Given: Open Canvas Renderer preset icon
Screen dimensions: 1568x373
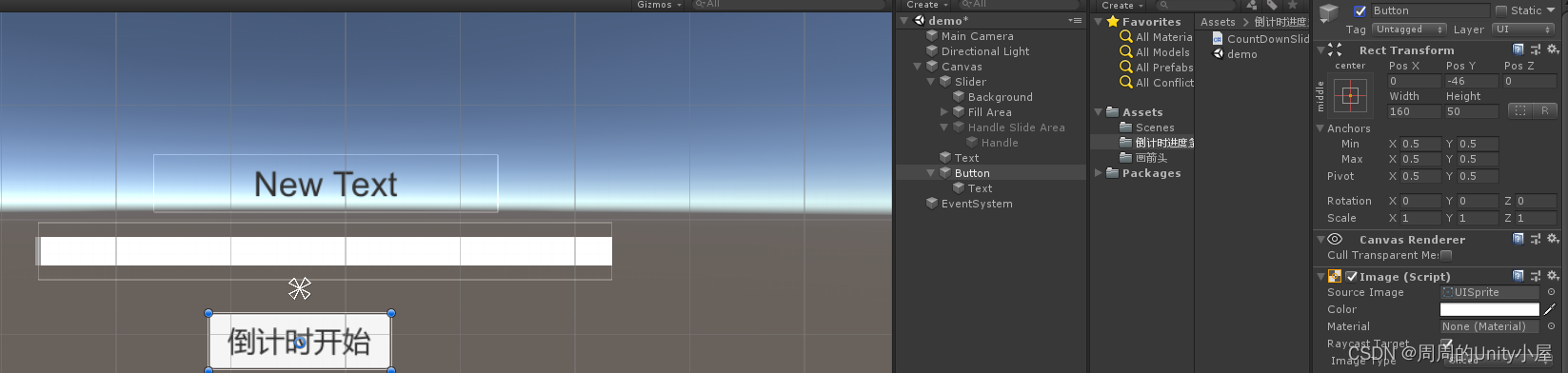Looking at the screenshot, I should pyautogui.click(x=1535, y=239).
